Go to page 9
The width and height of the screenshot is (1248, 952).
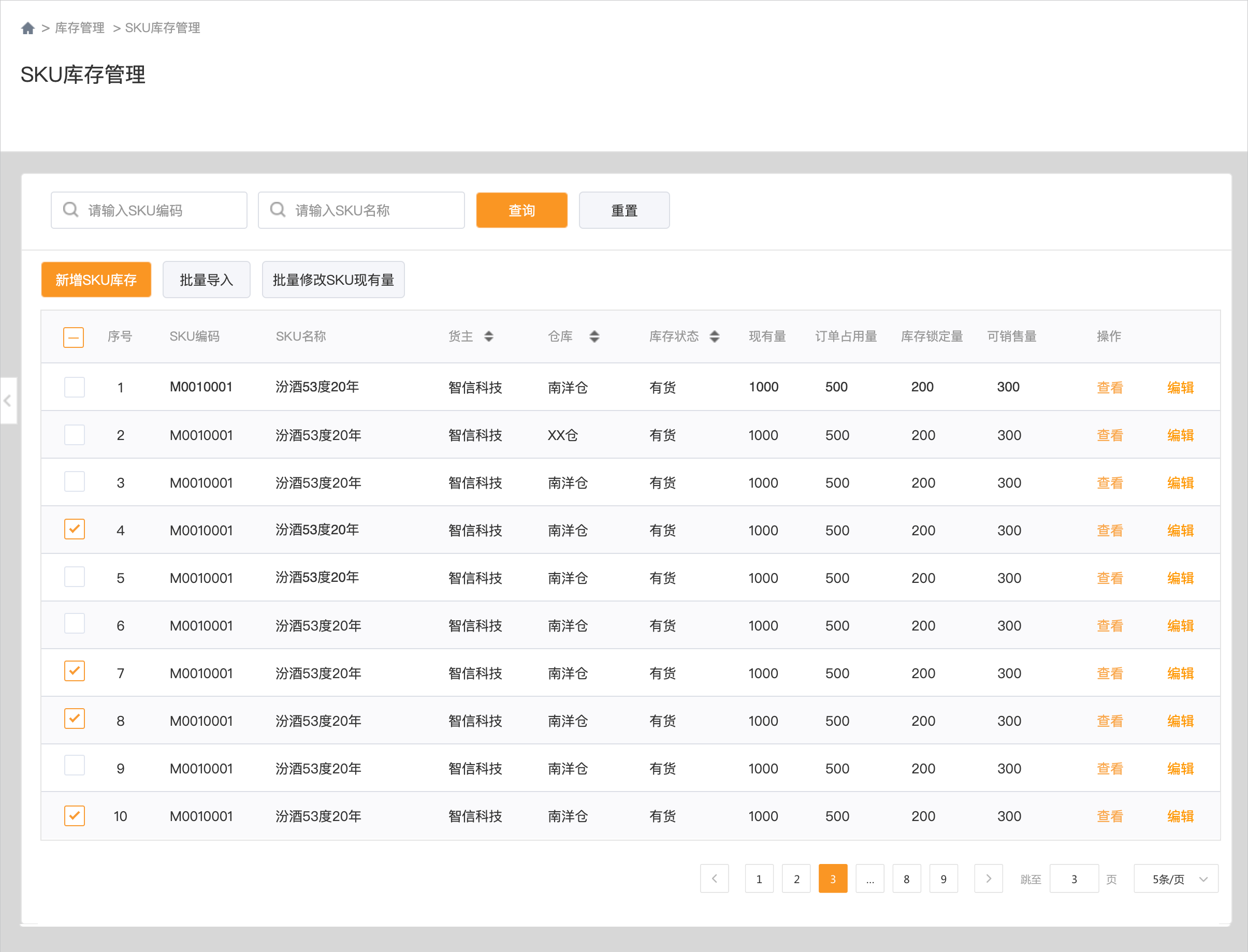944,878
